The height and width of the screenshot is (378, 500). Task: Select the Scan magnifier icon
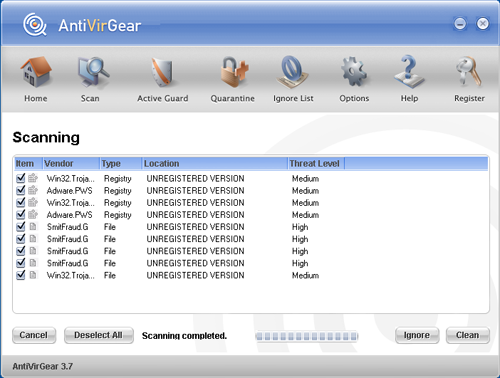(93, 72)
